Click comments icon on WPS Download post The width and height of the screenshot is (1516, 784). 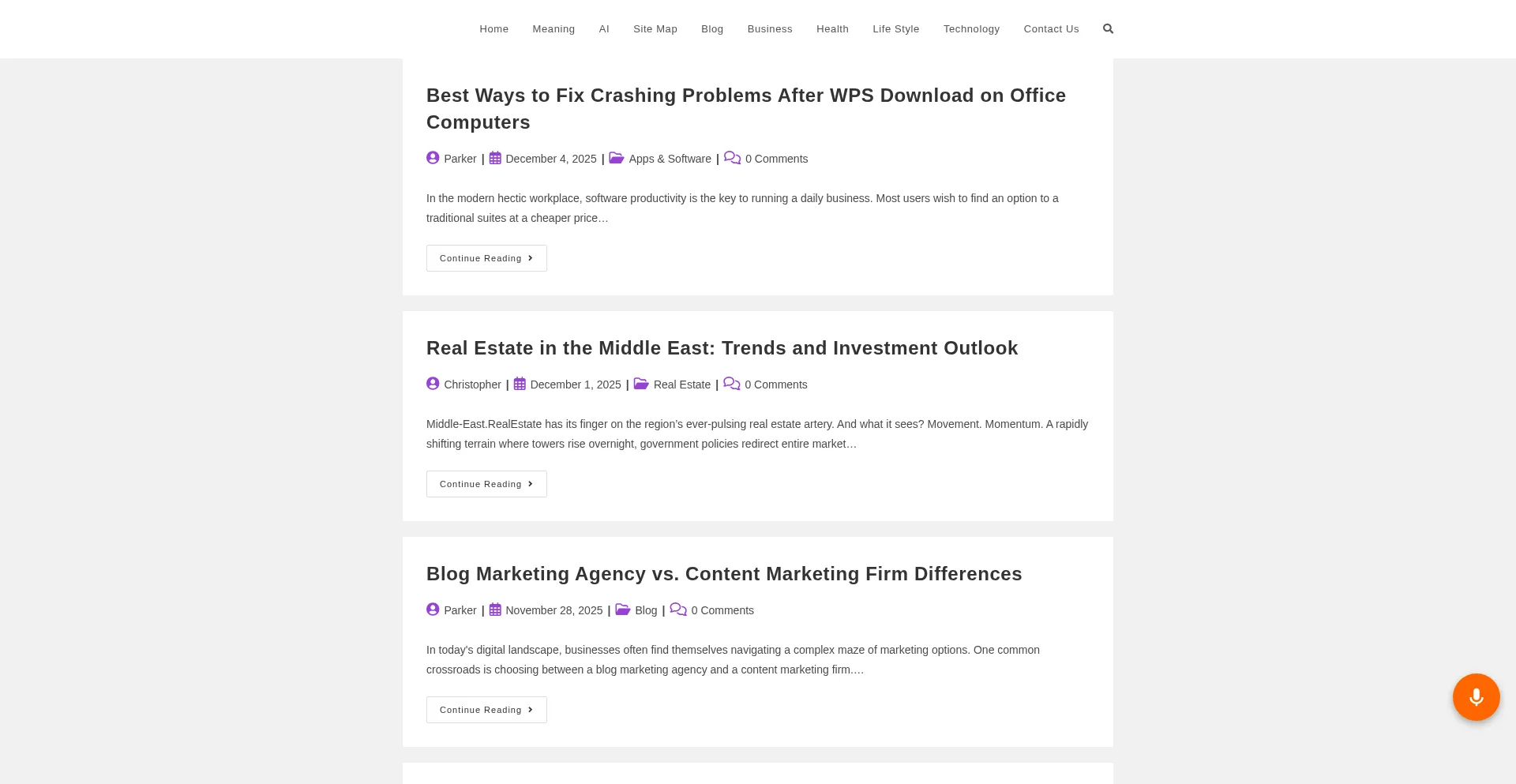732,158
